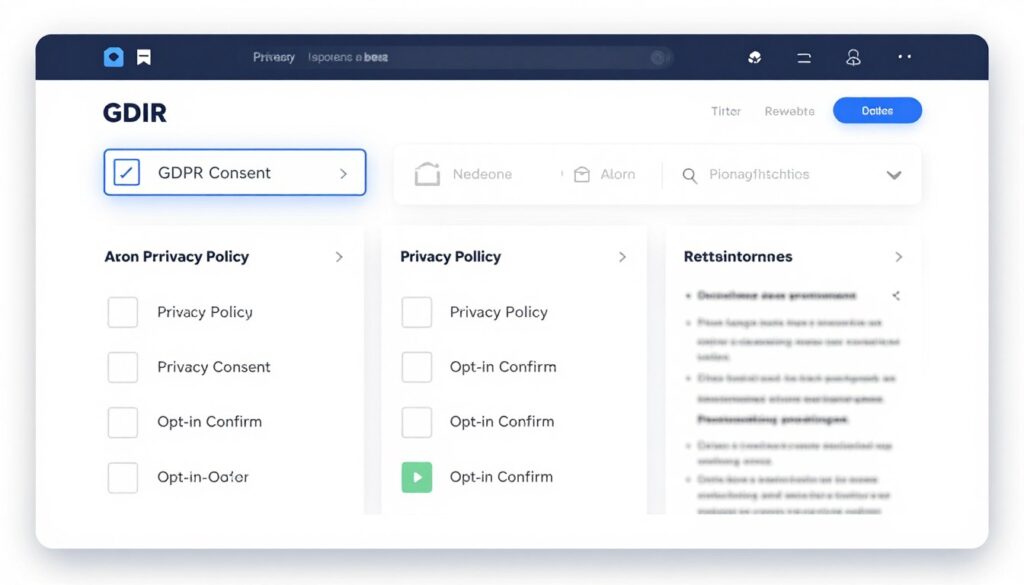Click the blue Datlee button
Viewport: 1024px width, 585px height.
pos(877,110)
